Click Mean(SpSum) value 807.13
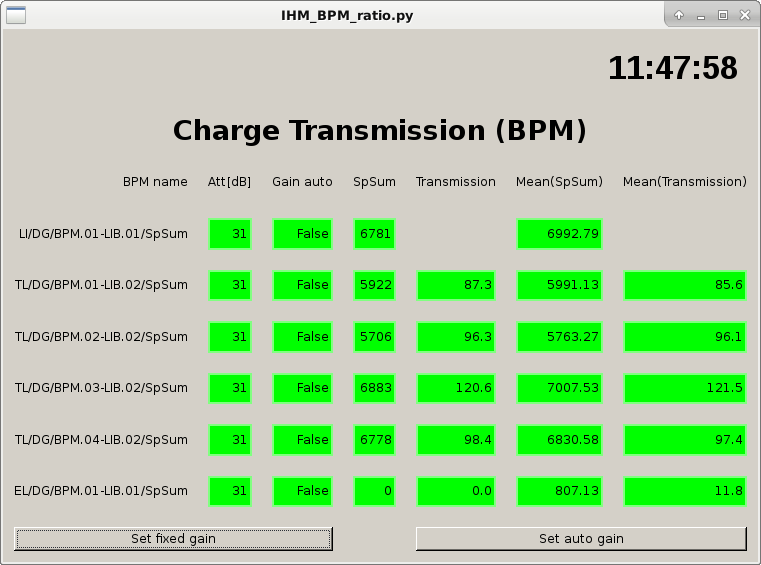The width and height of the screenshot is (761, 565). 559,491
